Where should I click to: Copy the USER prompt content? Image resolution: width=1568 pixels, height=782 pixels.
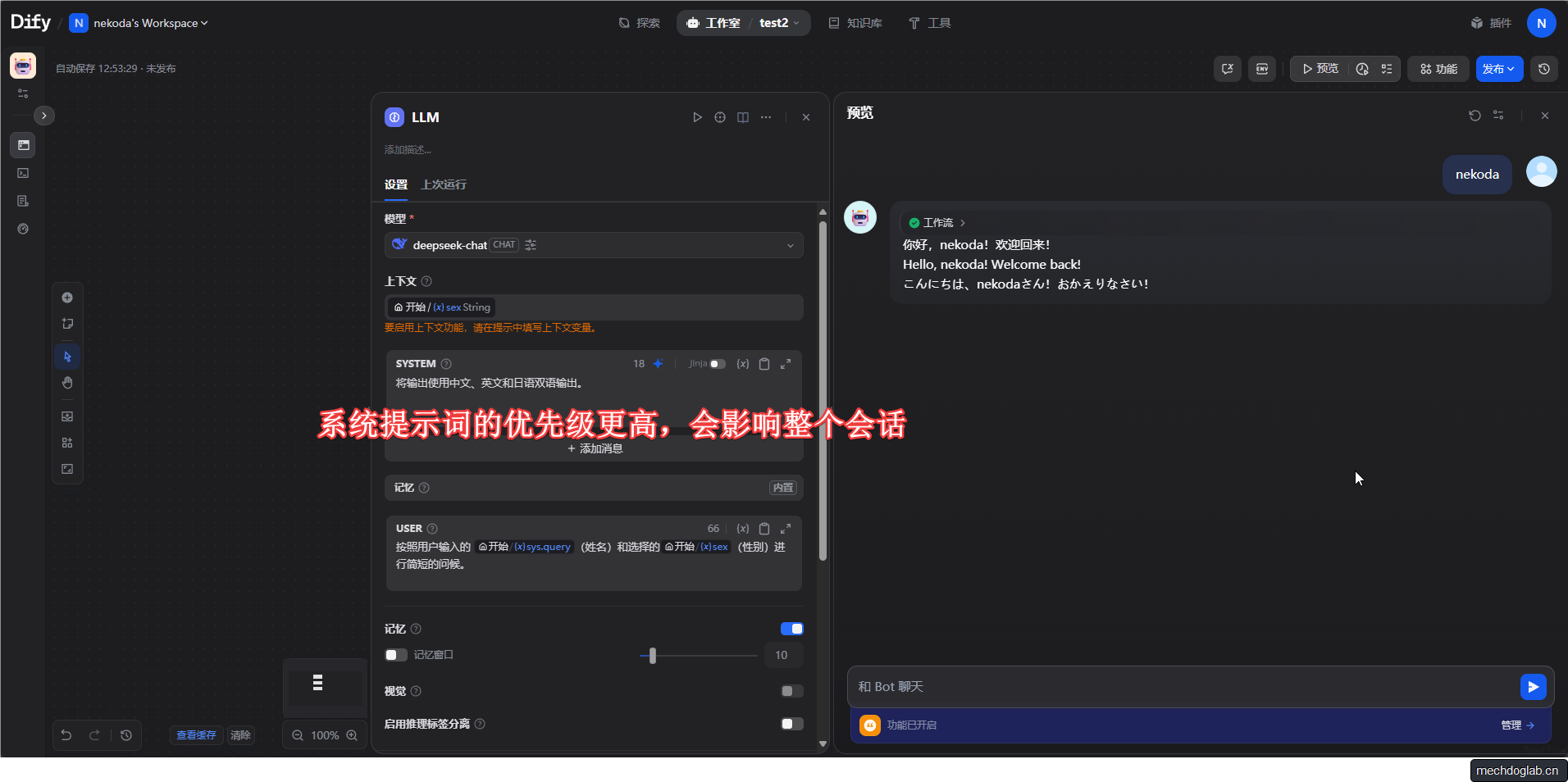point(764,529)
